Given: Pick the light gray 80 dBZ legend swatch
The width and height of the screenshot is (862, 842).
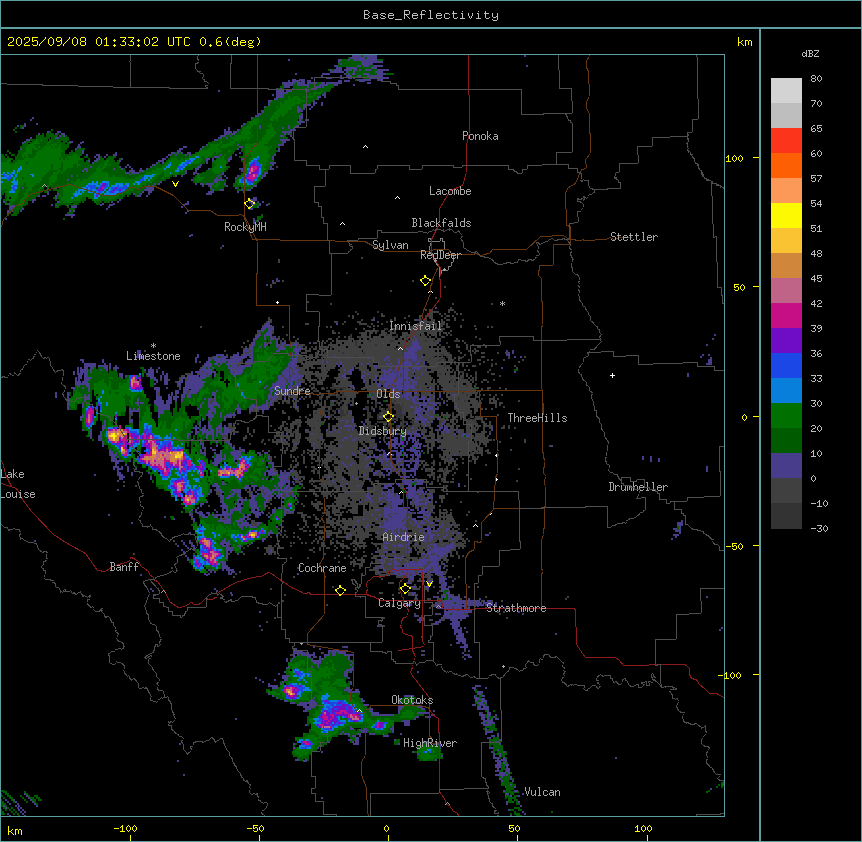Looking at the screenshot, I should pyautogui.click(x=786, y=91).
